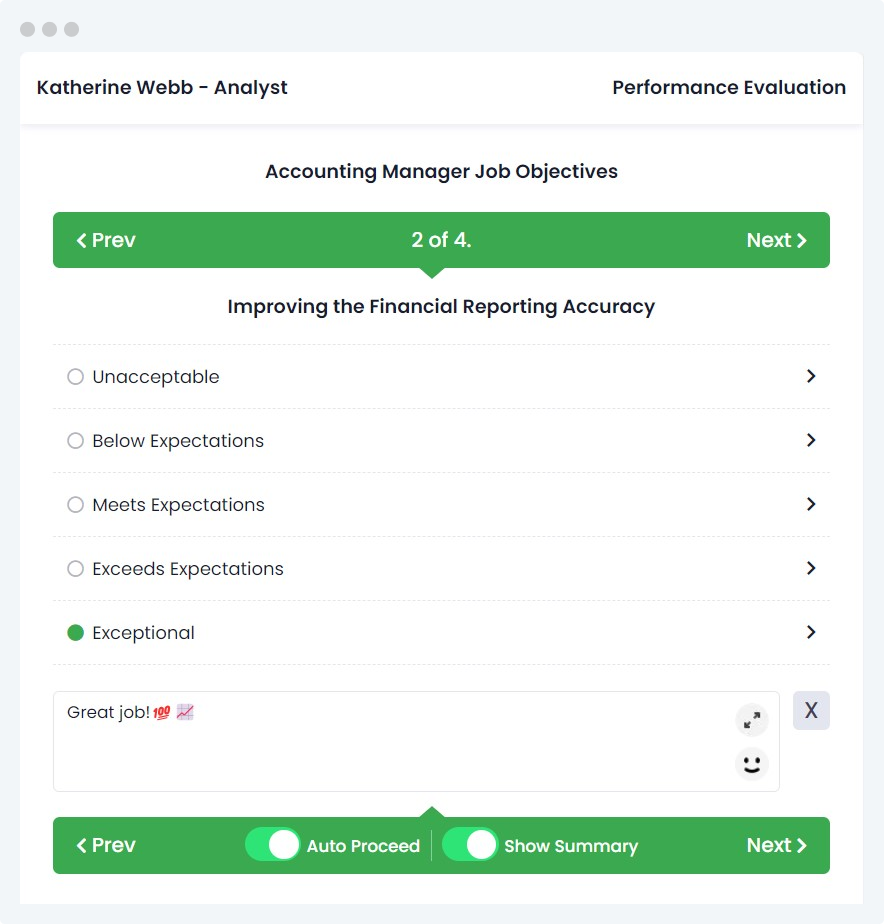Expand the Exceptional rating details

(x=811, y=633)
